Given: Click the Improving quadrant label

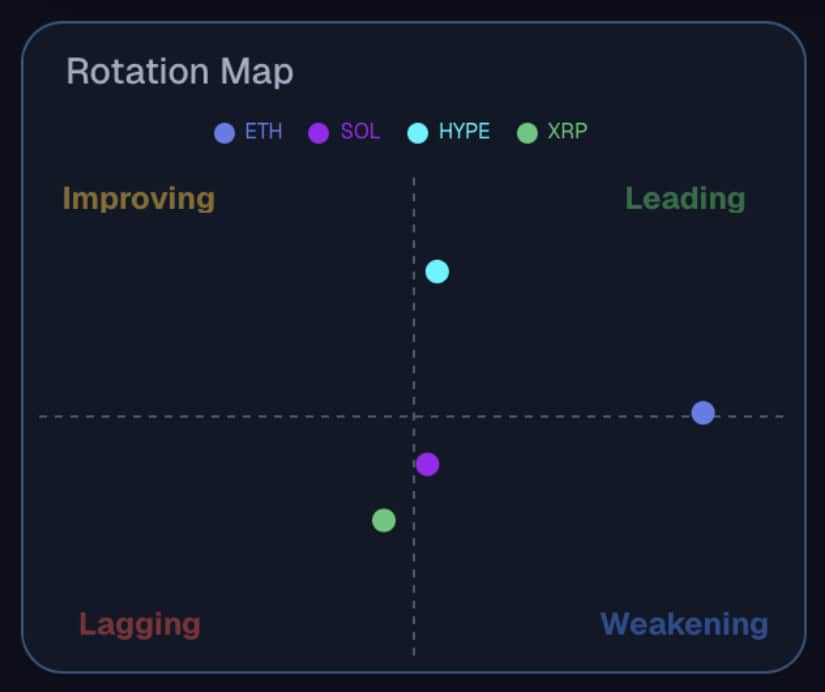Looking at the screenshot, I should (139, 199).
